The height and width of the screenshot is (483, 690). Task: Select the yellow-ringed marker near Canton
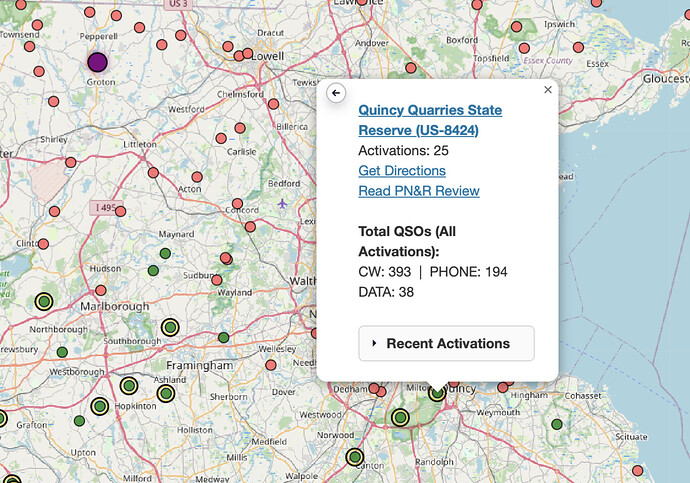354,458
